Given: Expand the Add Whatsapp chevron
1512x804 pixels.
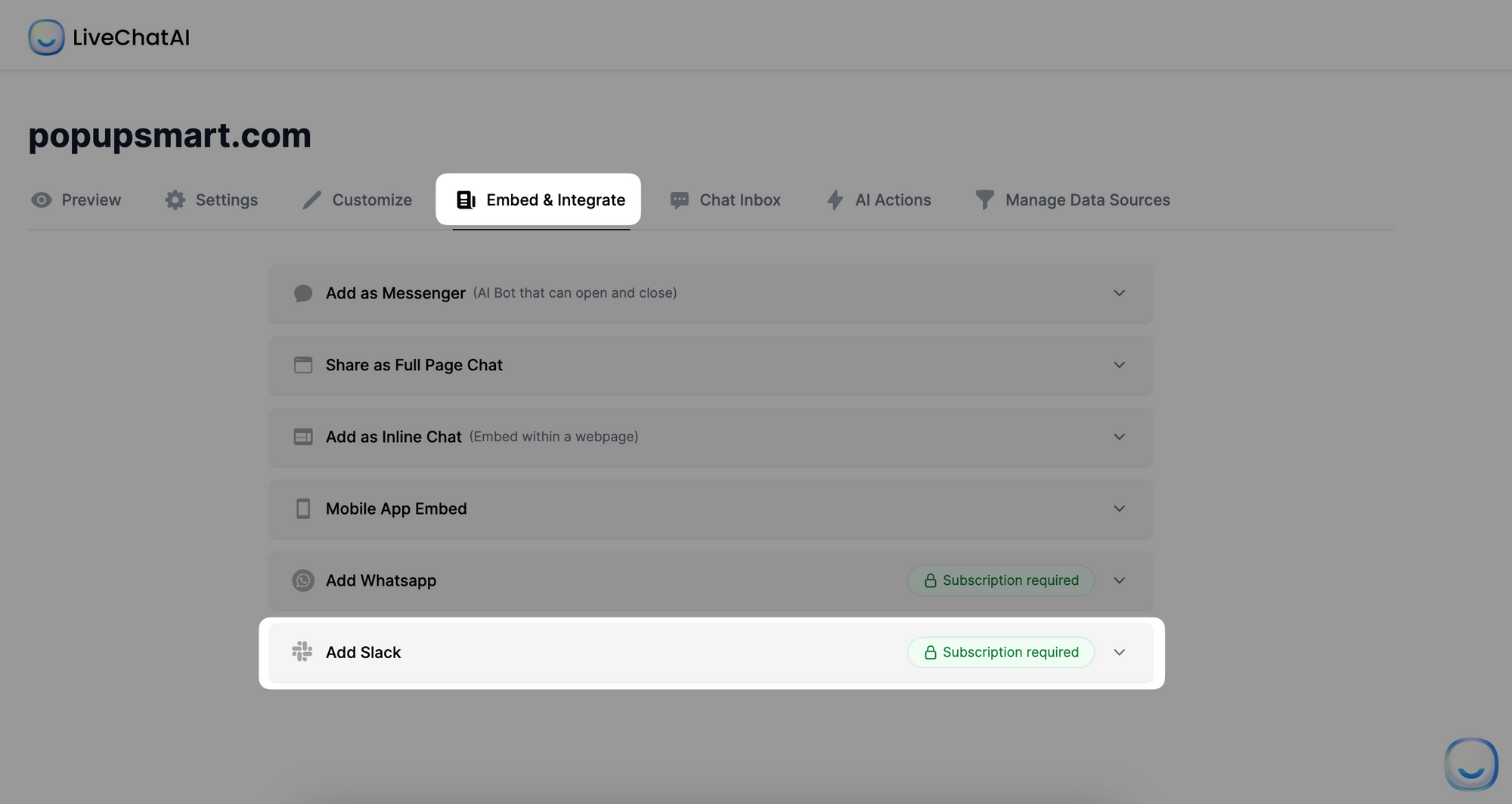Looking at the screenshot, I should [x=1120, y=580].
